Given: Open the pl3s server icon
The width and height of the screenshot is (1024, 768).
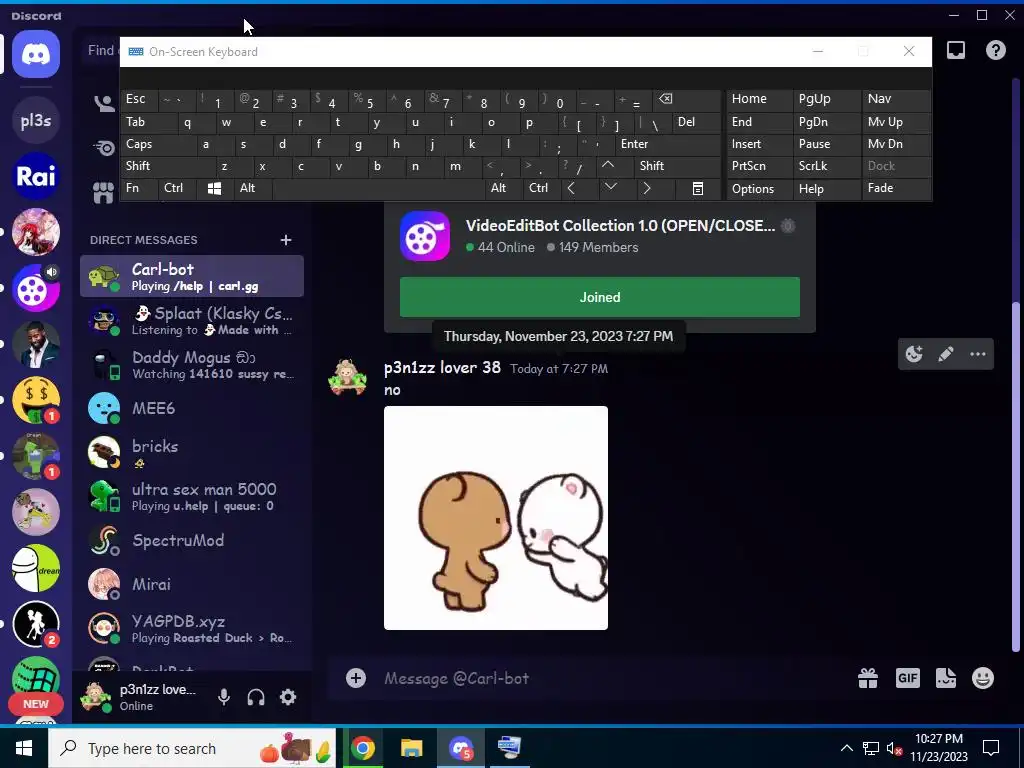Looking at the screenshot, I should [36, 120].
